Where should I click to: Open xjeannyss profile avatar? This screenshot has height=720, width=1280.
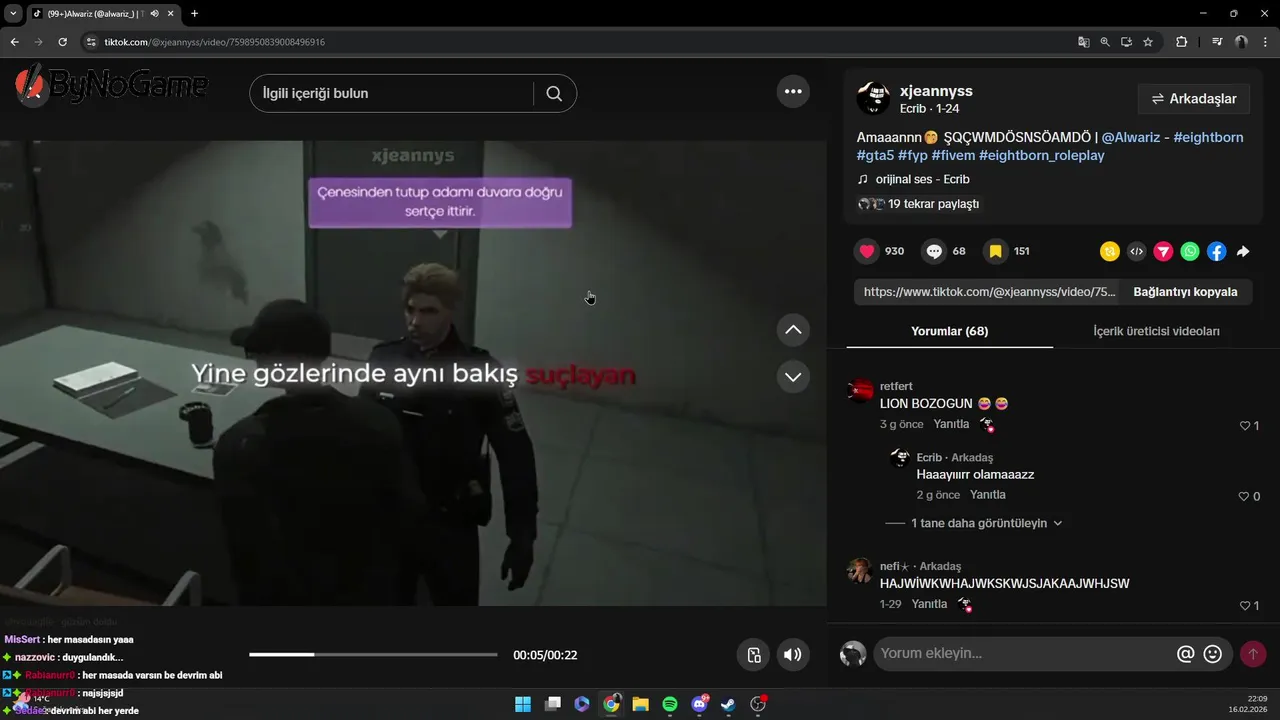873,99
